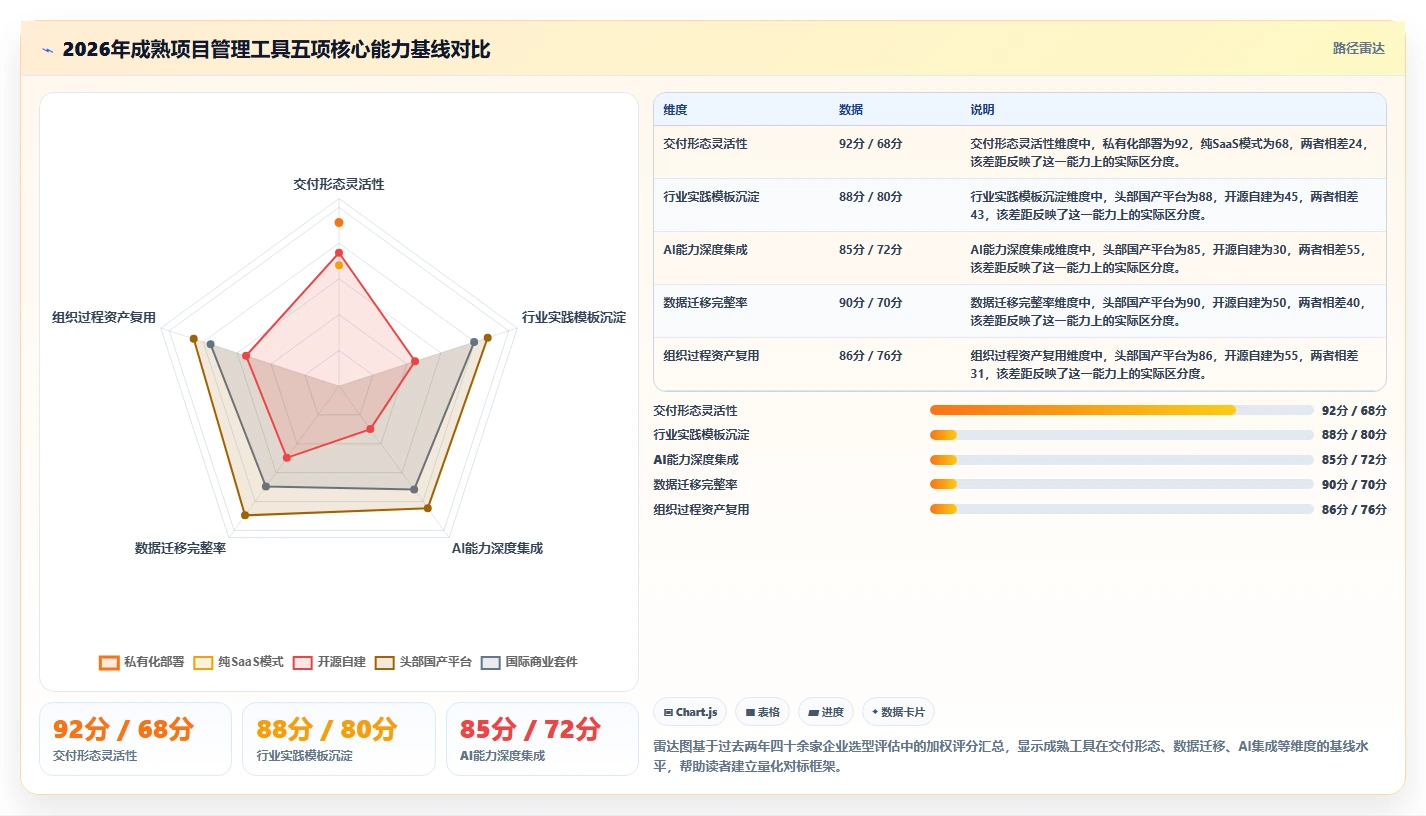Open the 85分 / 72分 data card
This screenshot has width=1426, height=816.
(x=542, y=739)
